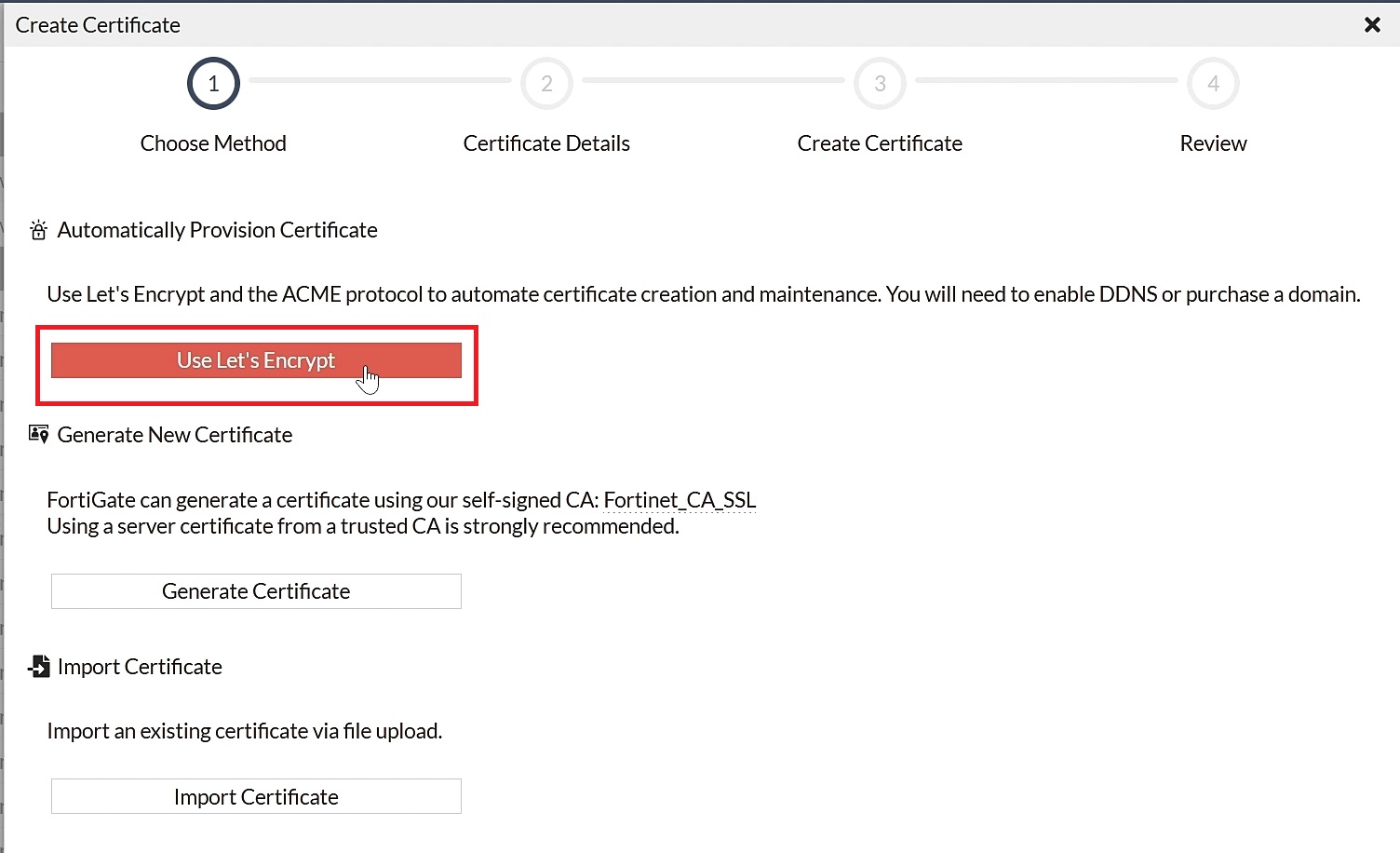The image size is (1400, 853).
Task: Click progress line between steps 1 and 2
Action: click(x=380, y=80)
